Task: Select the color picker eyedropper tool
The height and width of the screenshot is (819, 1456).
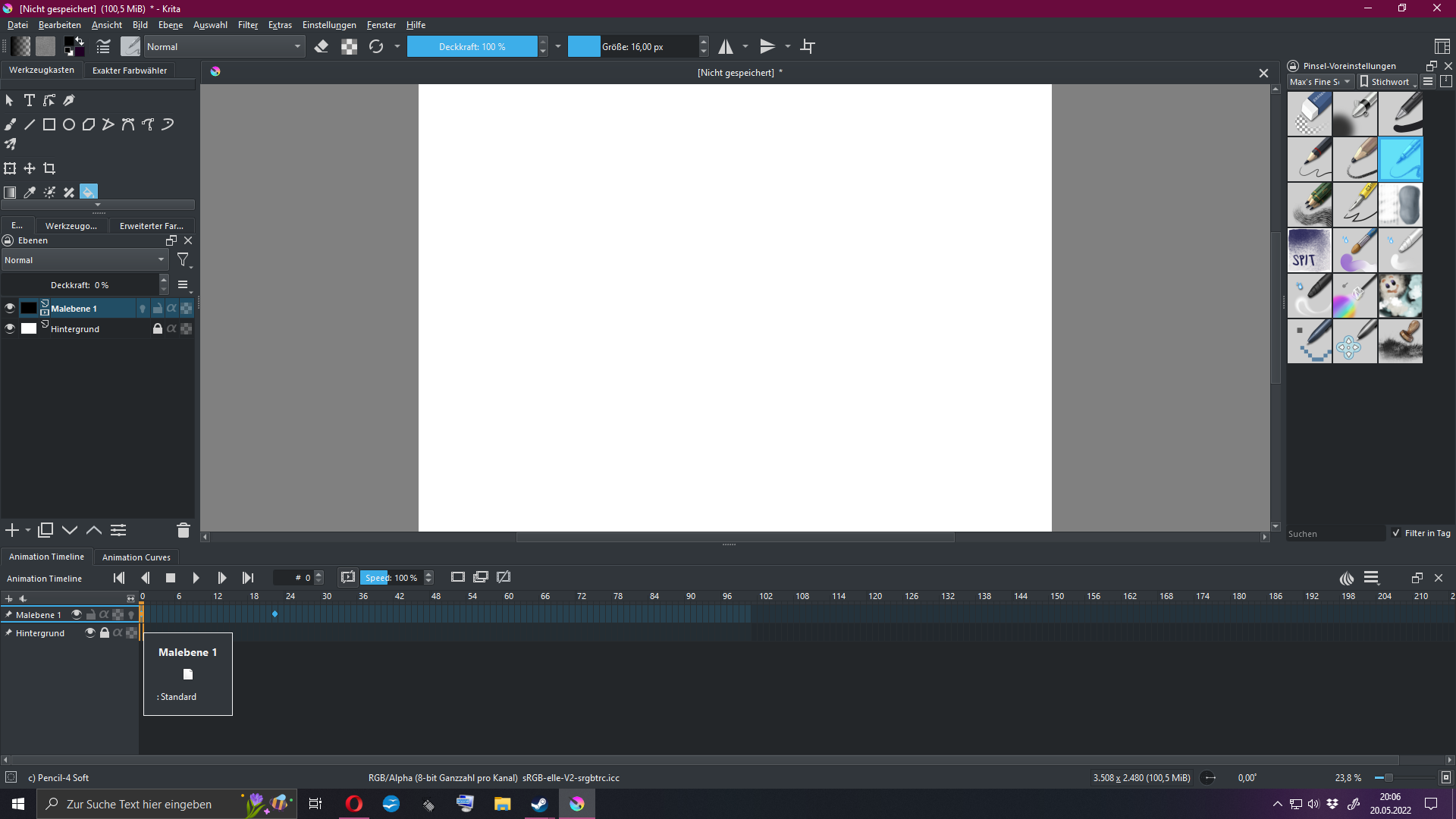Action: [30, 193]
